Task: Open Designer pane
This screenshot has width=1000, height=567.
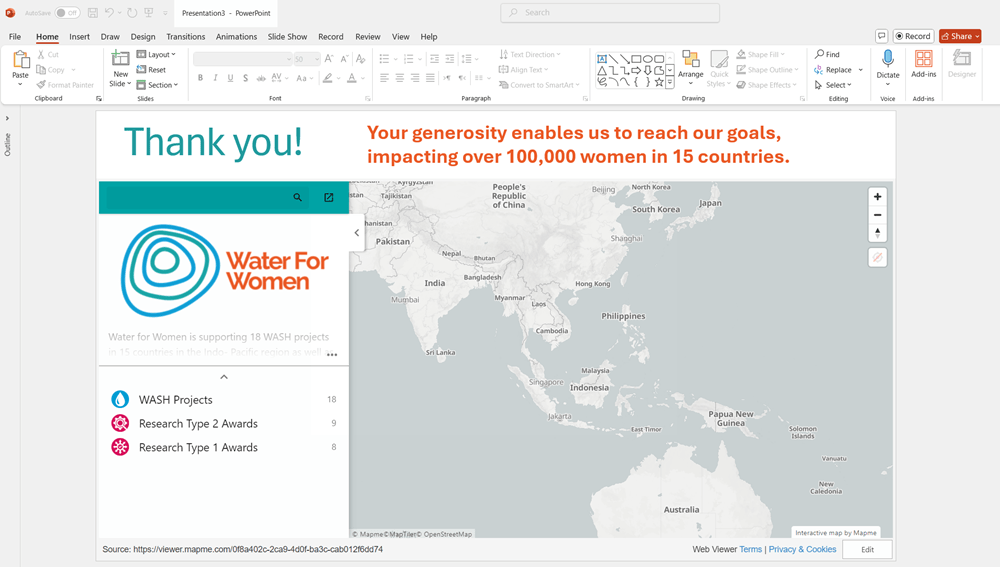Action: [962, 64]
